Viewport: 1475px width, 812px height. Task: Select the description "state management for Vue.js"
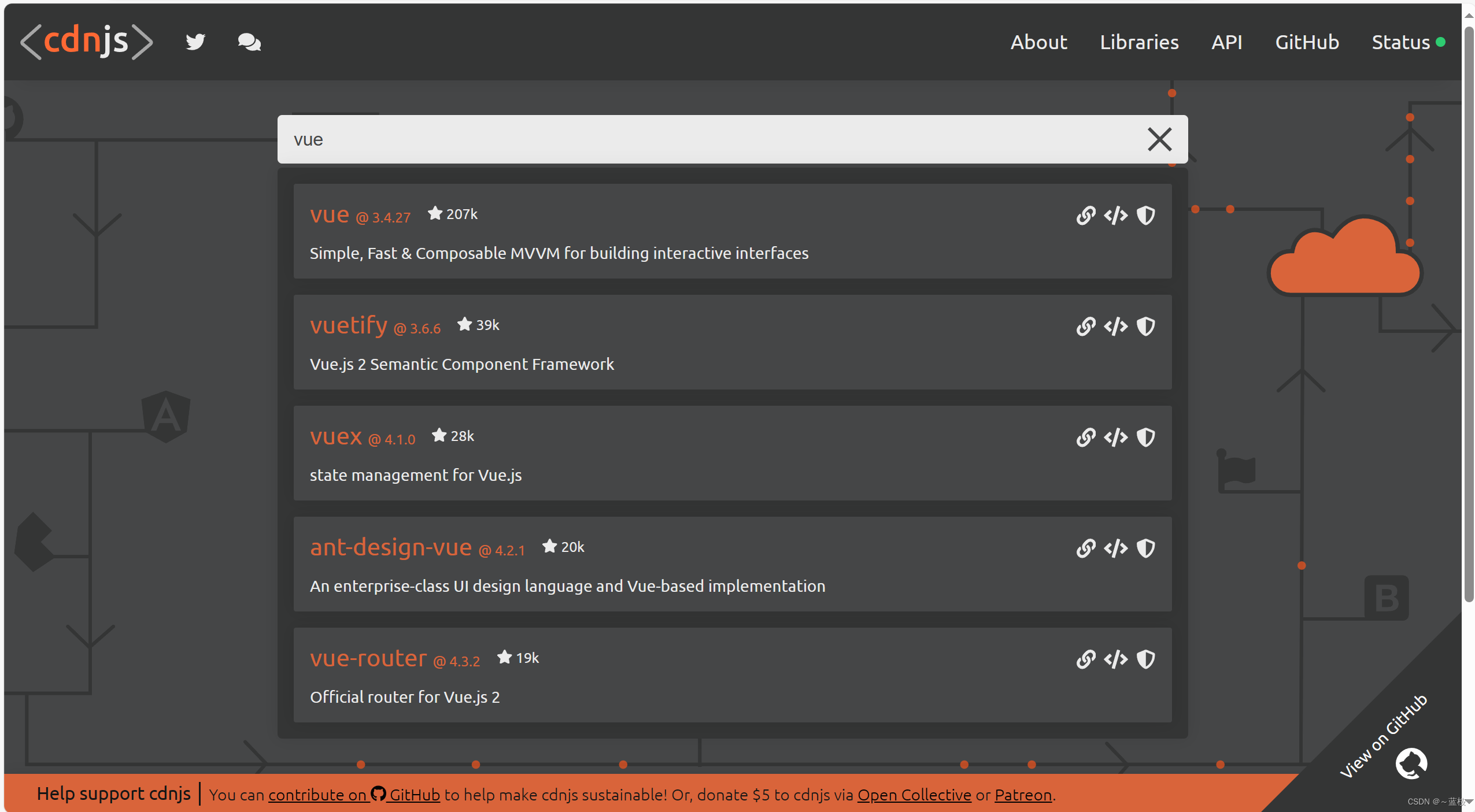click(x=416, y=475)
